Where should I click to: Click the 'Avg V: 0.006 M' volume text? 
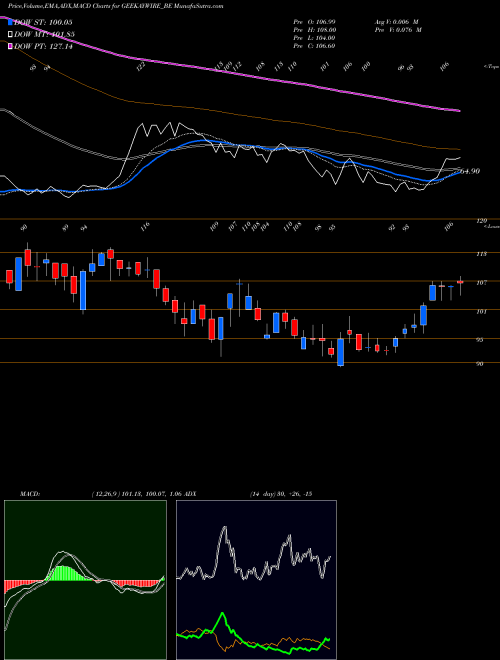pyautogui.click(x=397, y=21)
